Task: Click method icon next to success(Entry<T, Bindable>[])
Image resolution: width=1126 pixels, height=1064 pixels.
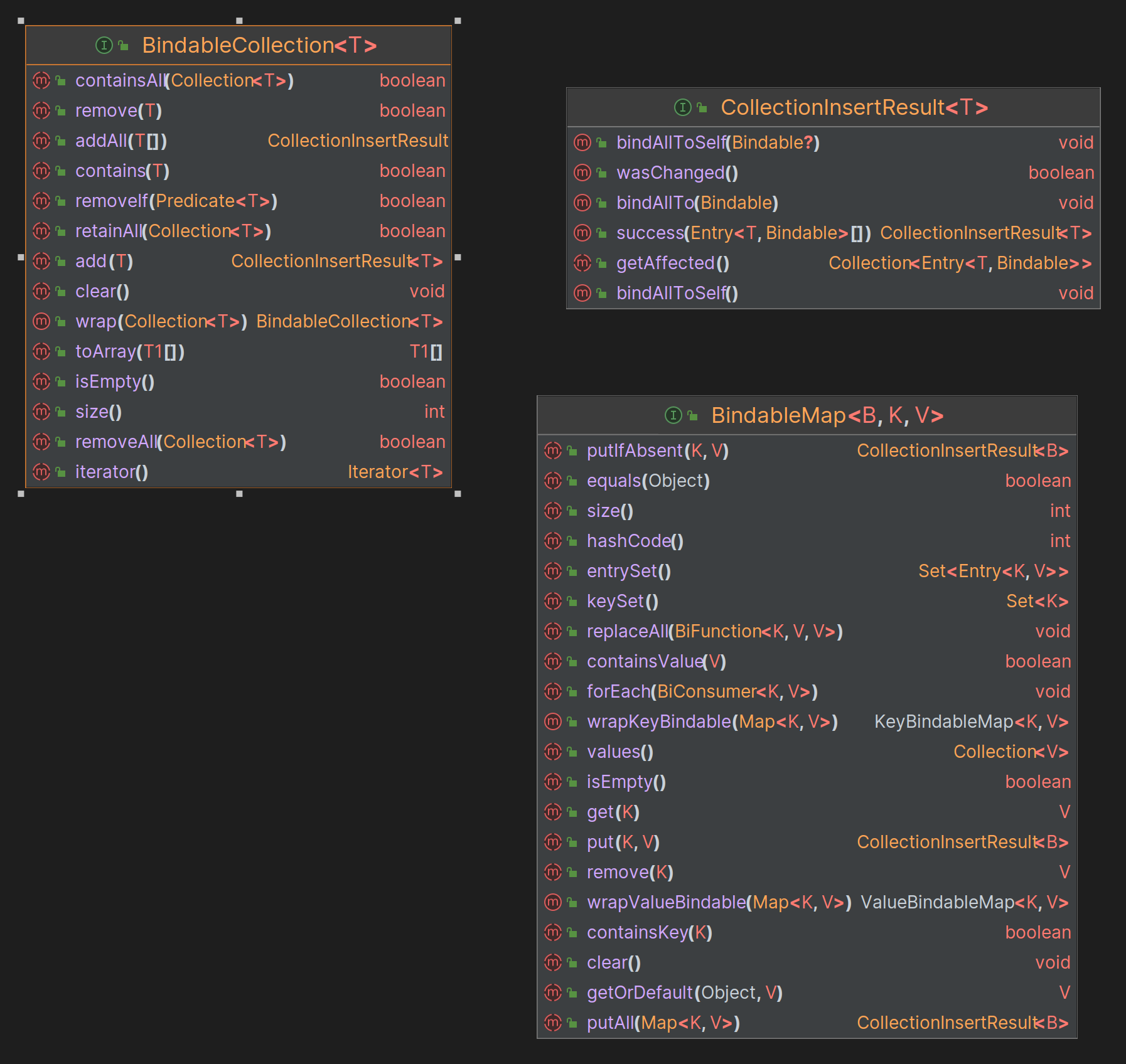Action: point(582,233)
